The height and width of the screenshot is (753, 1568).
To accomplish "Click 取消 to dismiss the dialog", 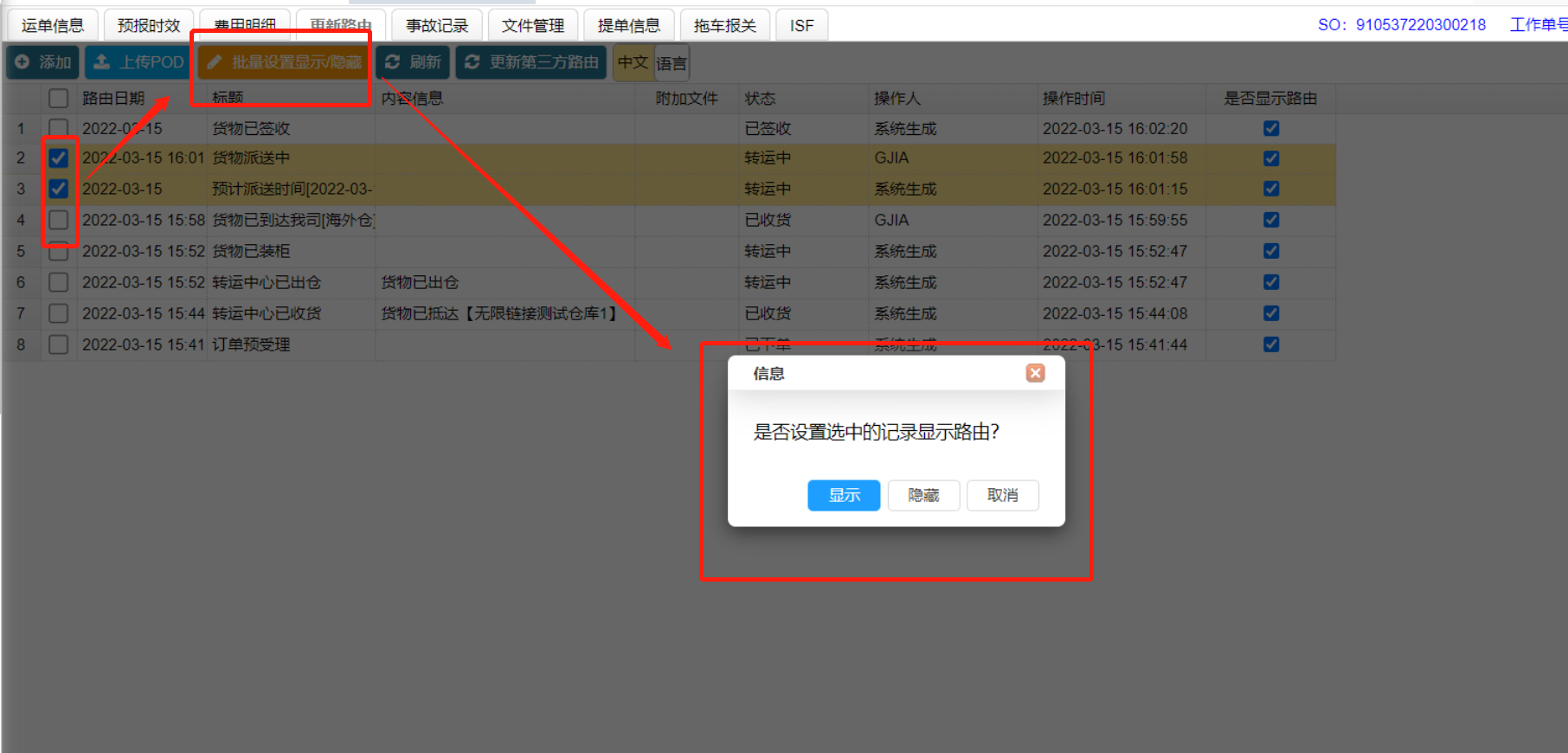I will [x=1002, y=495].
